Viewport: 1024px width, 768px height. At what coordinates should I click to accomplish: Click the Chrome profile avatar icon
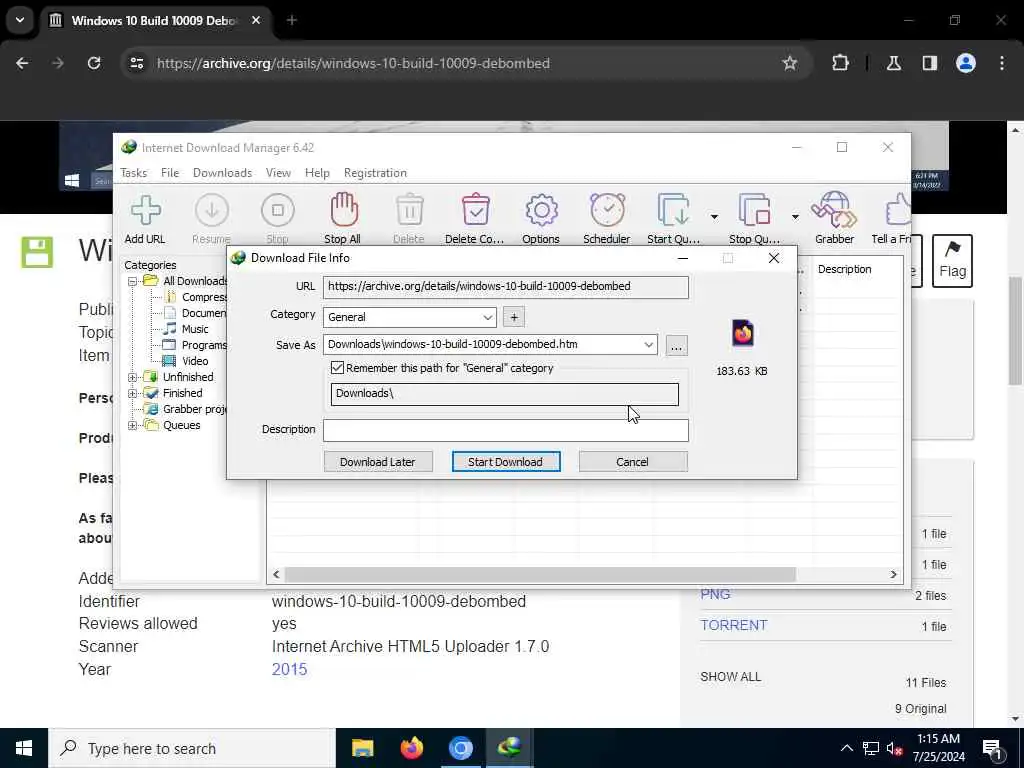click(965, 63)
